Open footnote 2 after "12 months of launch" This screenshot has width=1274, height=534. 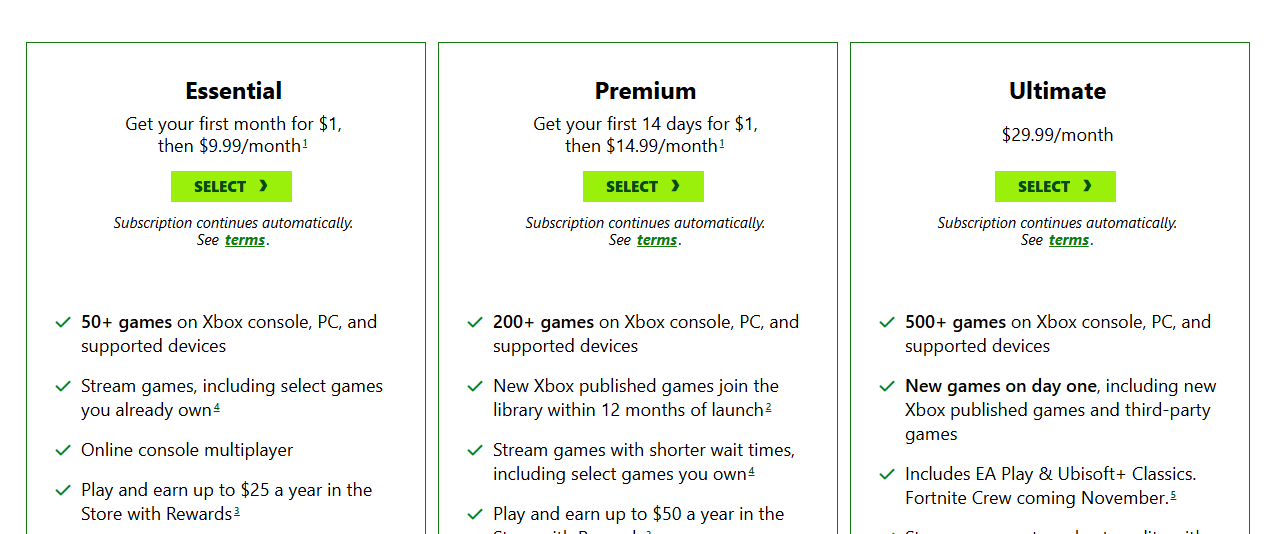click(x=768, y=407)
